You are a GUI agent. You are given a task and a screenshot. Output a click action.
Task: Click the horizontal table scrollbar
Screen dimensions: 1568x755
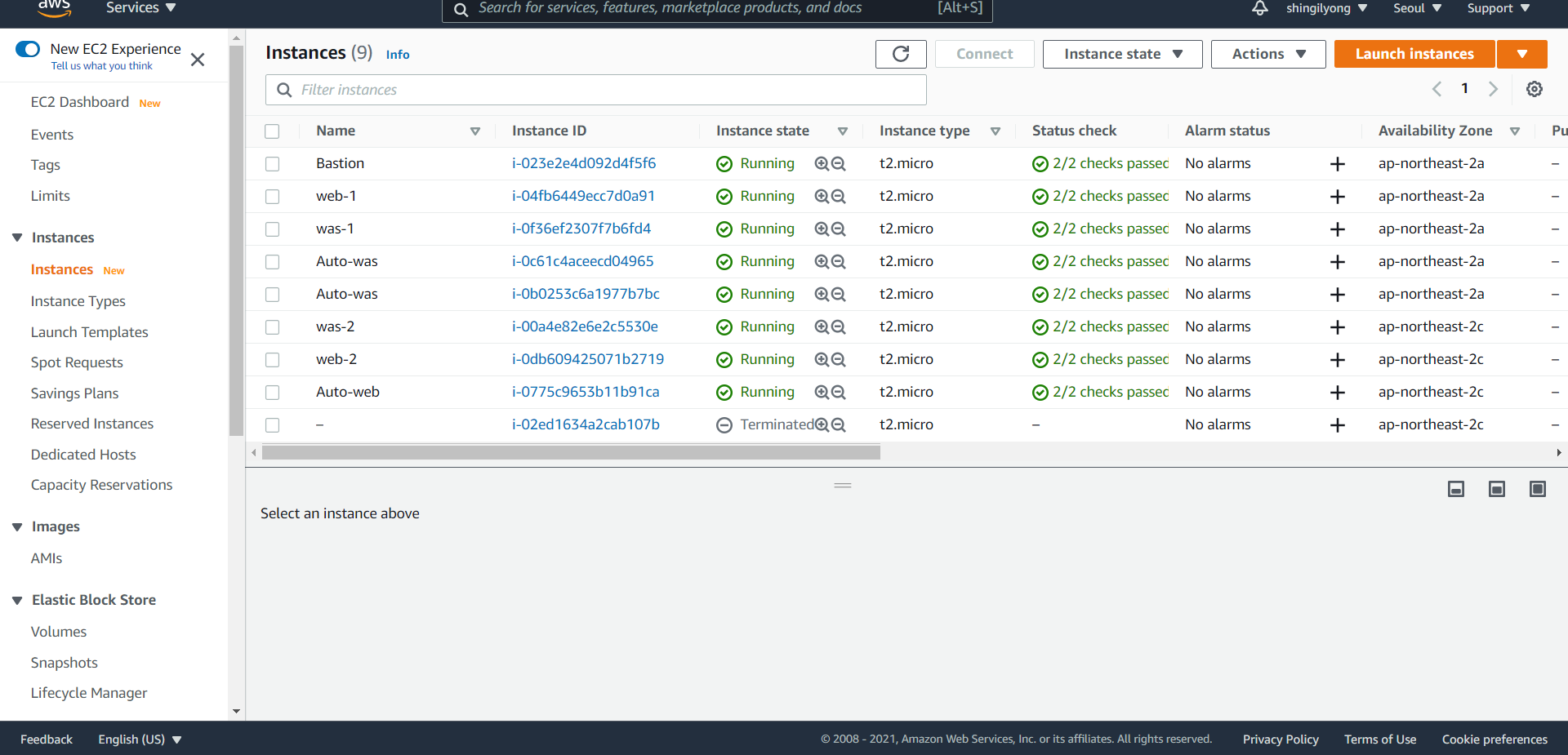coord(571,452)
